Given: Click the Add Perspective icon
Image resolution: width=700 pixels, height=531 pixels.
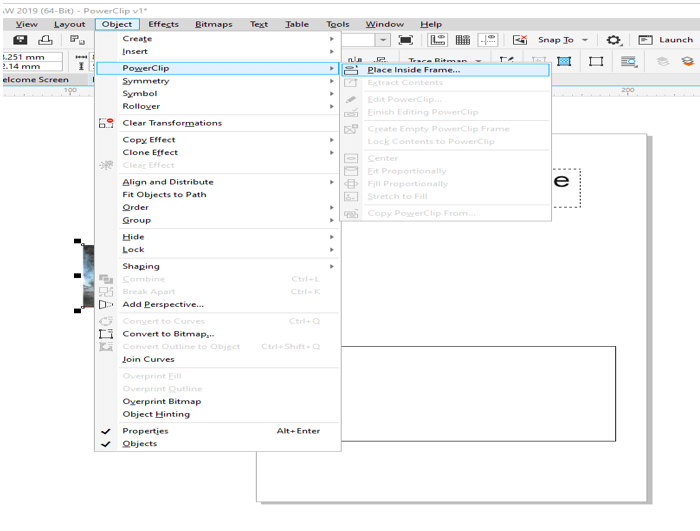Looking at the screenshot, I should click(106, 305).
